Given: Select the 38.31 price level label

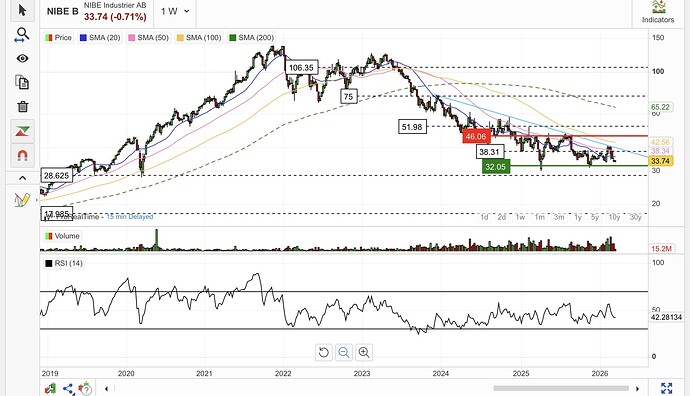Looking at the screenshot, I should click(490, 152).
